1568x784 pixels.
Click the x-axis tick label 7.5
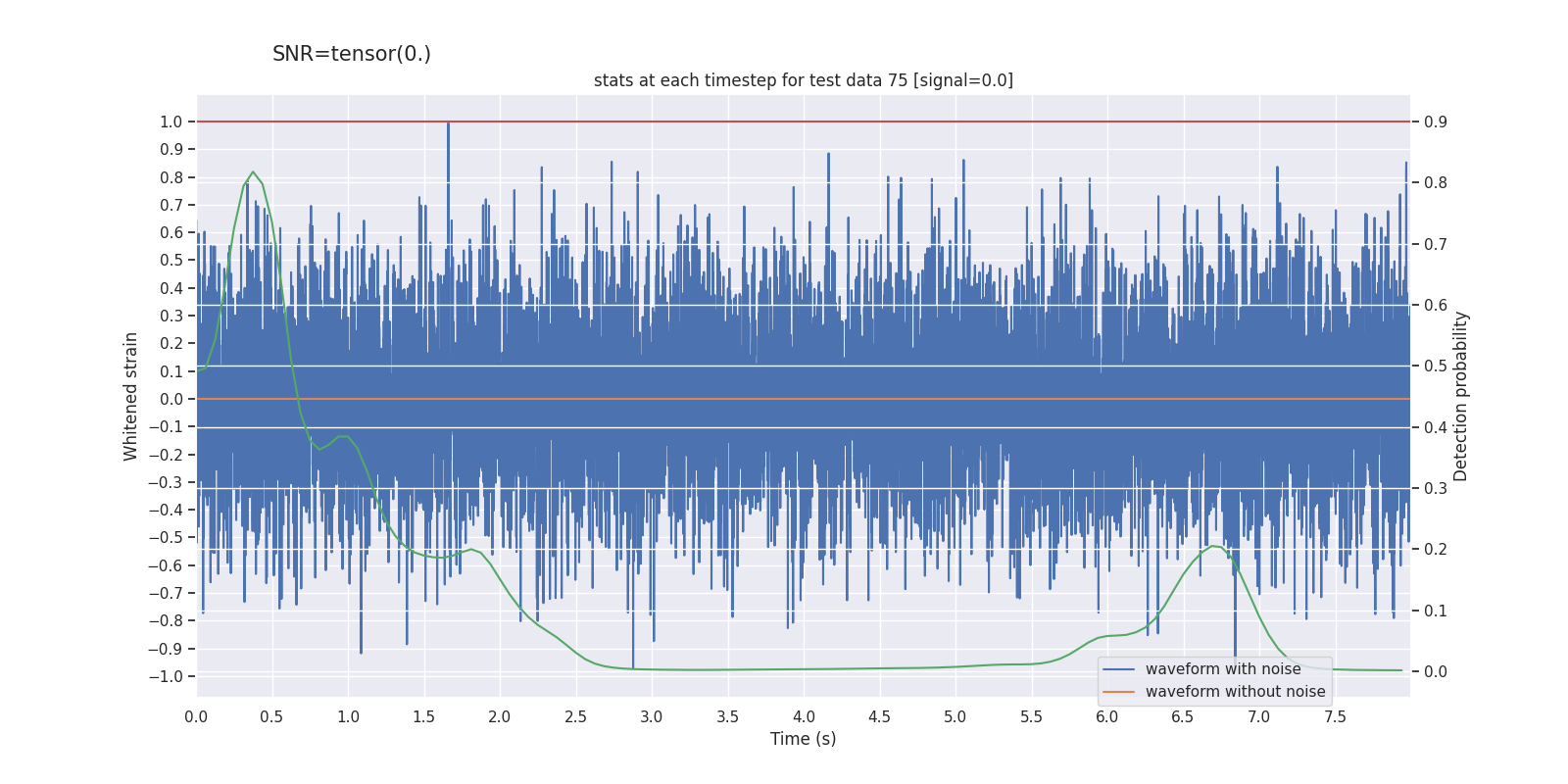[x=1335, y=717]
